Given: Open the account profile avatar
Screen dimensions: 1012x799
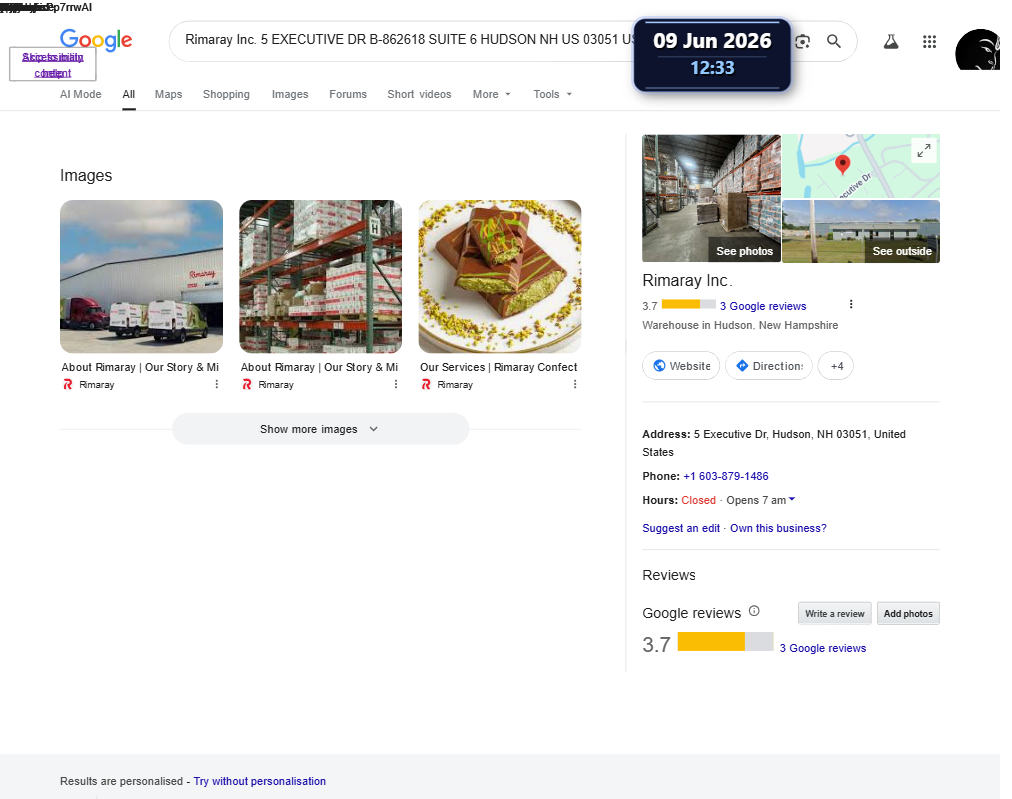Looking at the screenshot, I should (978, 49).
